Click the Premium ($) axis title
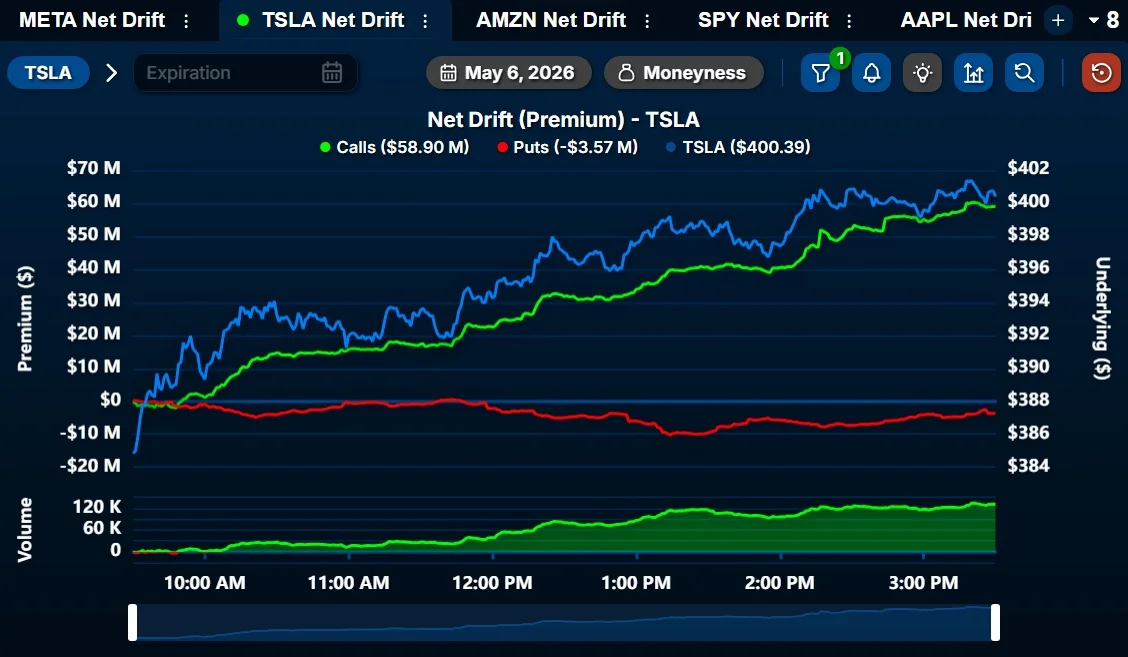 coord(25,319)
